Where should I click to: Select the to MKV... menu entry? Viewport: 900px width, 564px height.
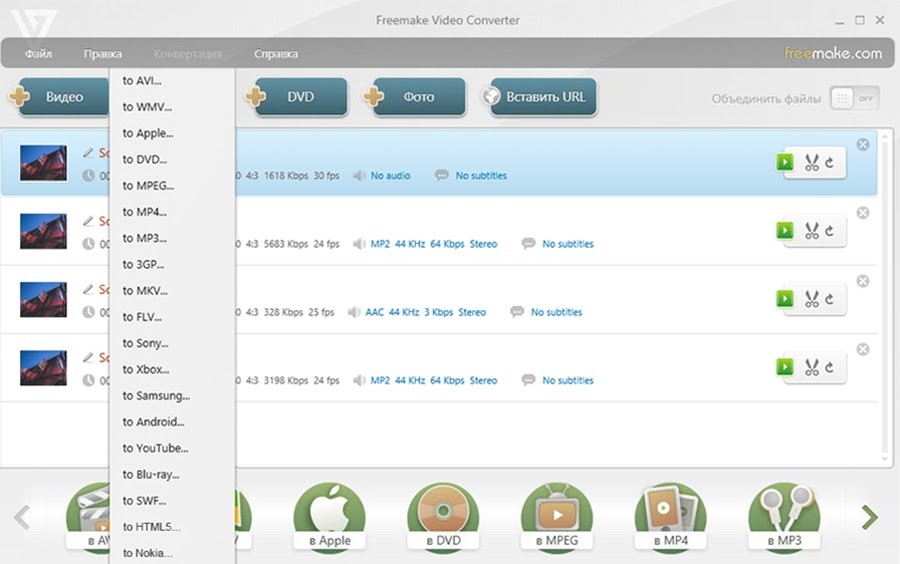pyautogui.click(x=145, y=291)
